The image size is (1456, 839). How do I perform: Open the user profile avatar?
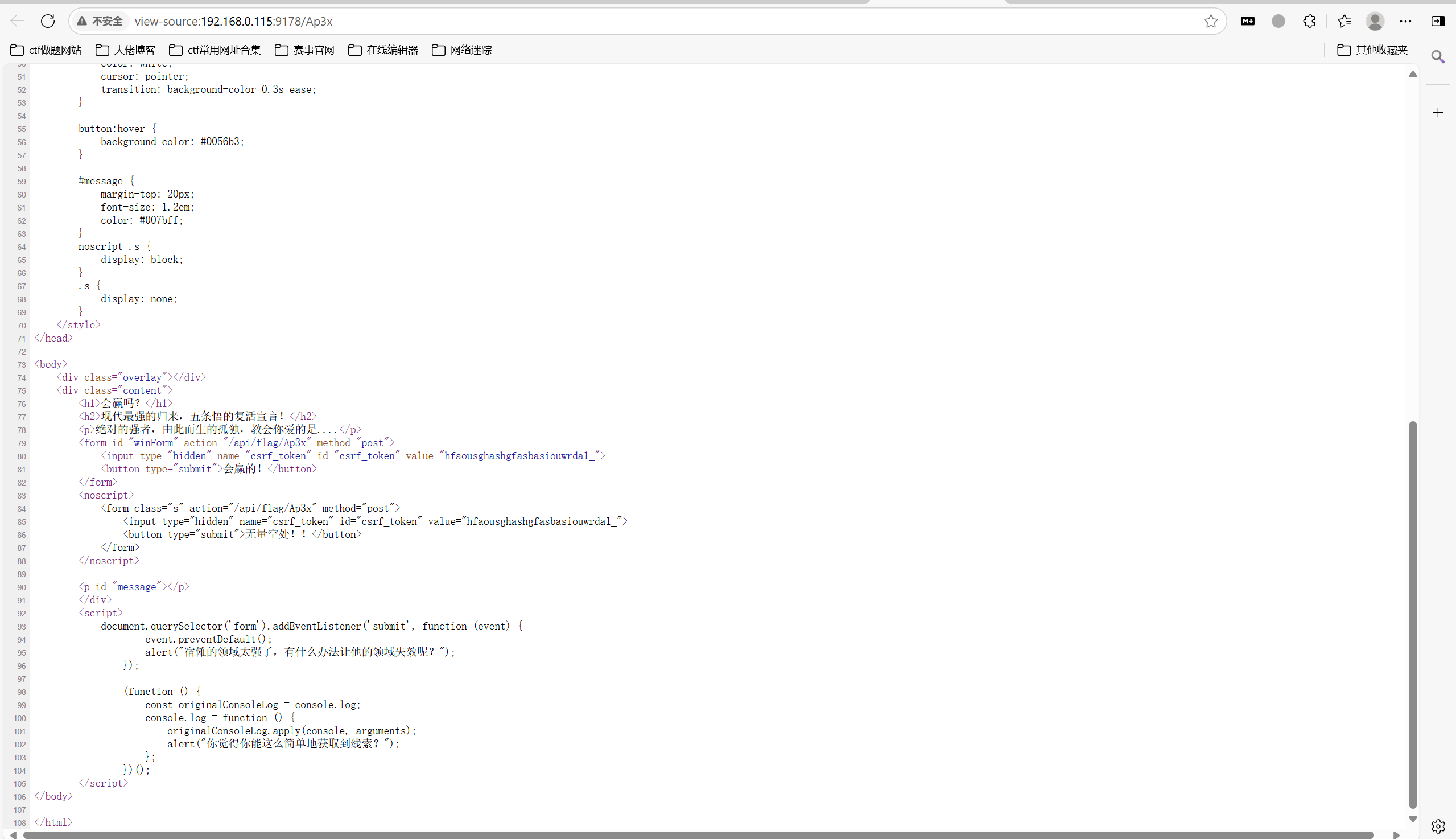pyautogui.click(x=1375, y=21)
